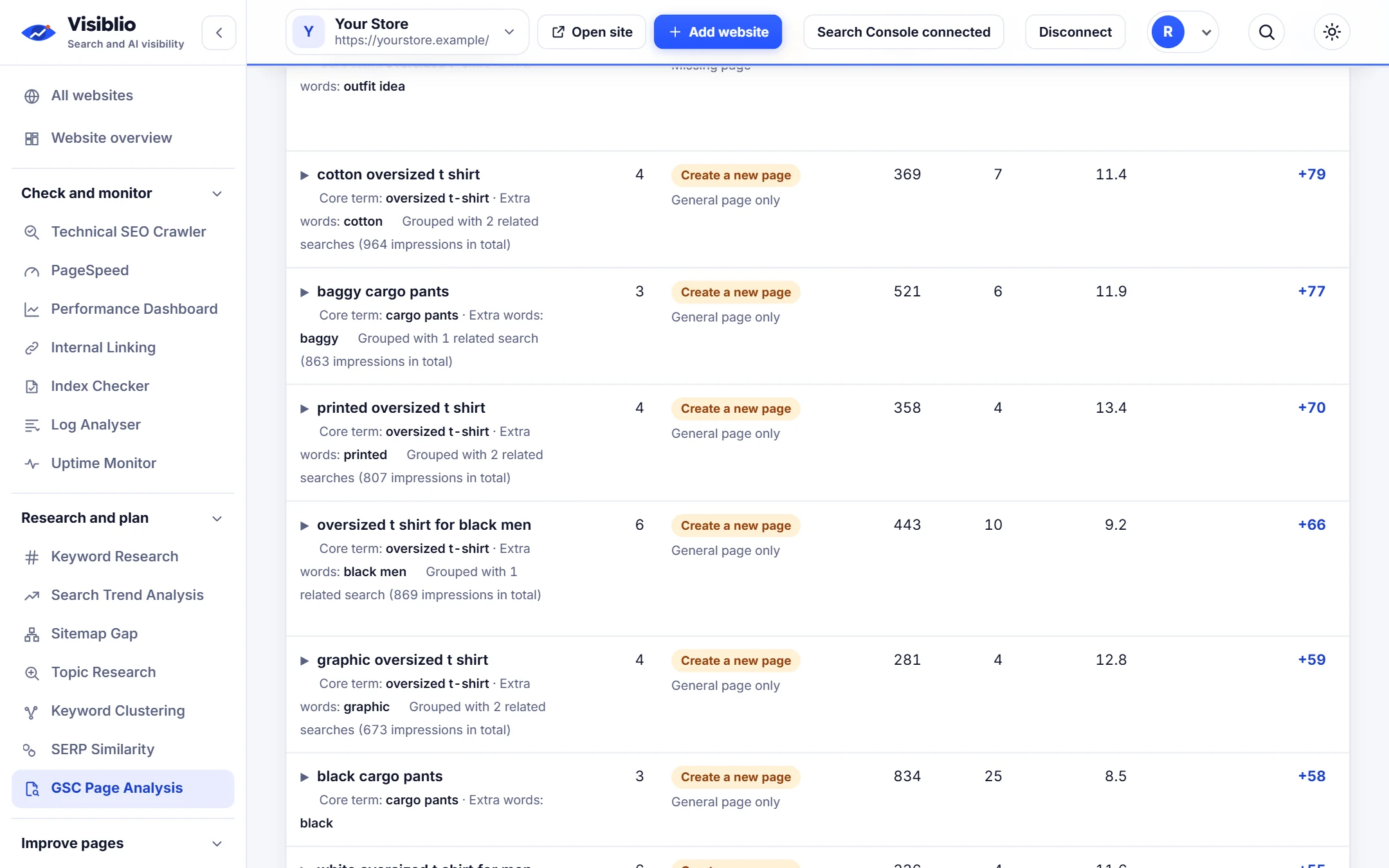Expand graphic oversized t shirt row
Screen dimensions: 1389x868
click(304, 660)
